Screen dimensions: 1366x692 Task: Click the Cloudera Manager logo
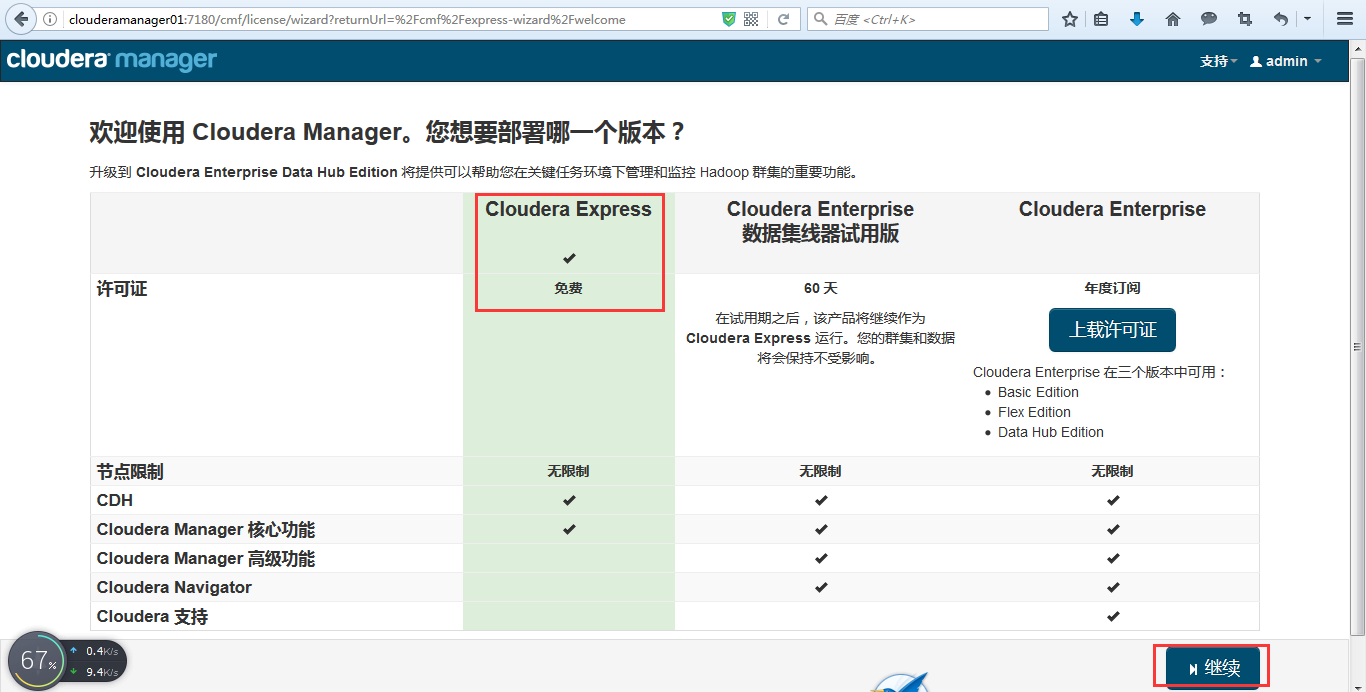pyautogui.click(x=112, y=60)
